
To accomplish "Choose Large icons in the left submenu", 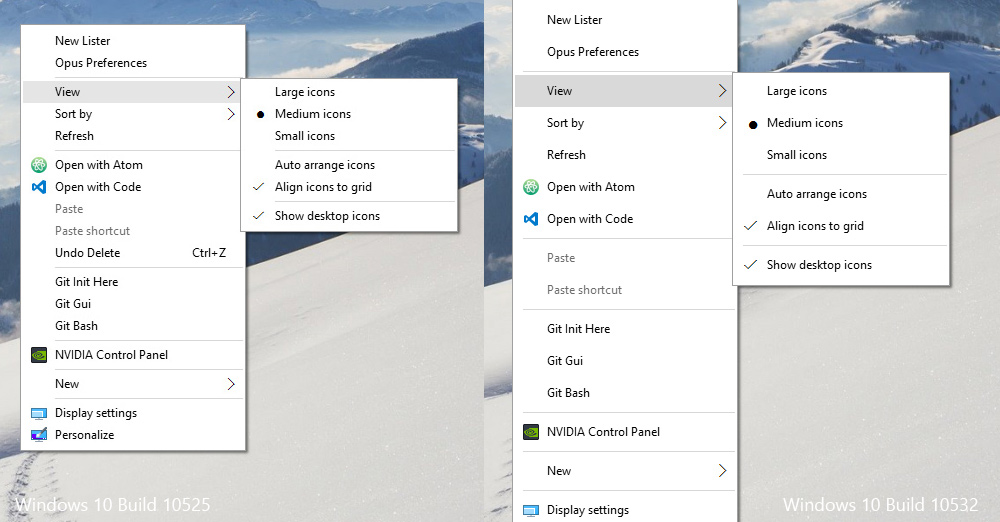I will [x=305, y=92].
